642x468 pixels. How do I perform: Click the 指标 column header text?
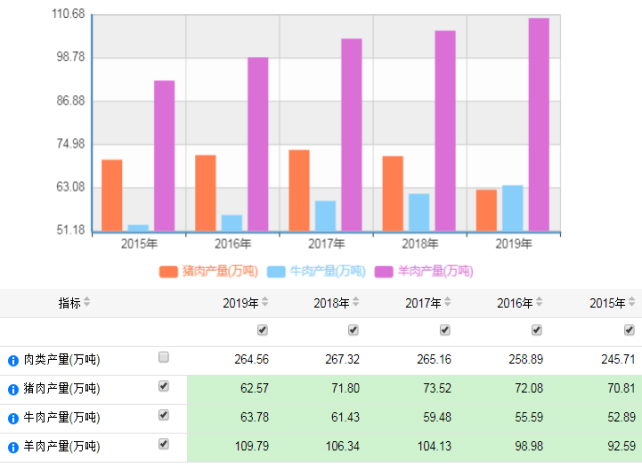[x=69, y=303]
